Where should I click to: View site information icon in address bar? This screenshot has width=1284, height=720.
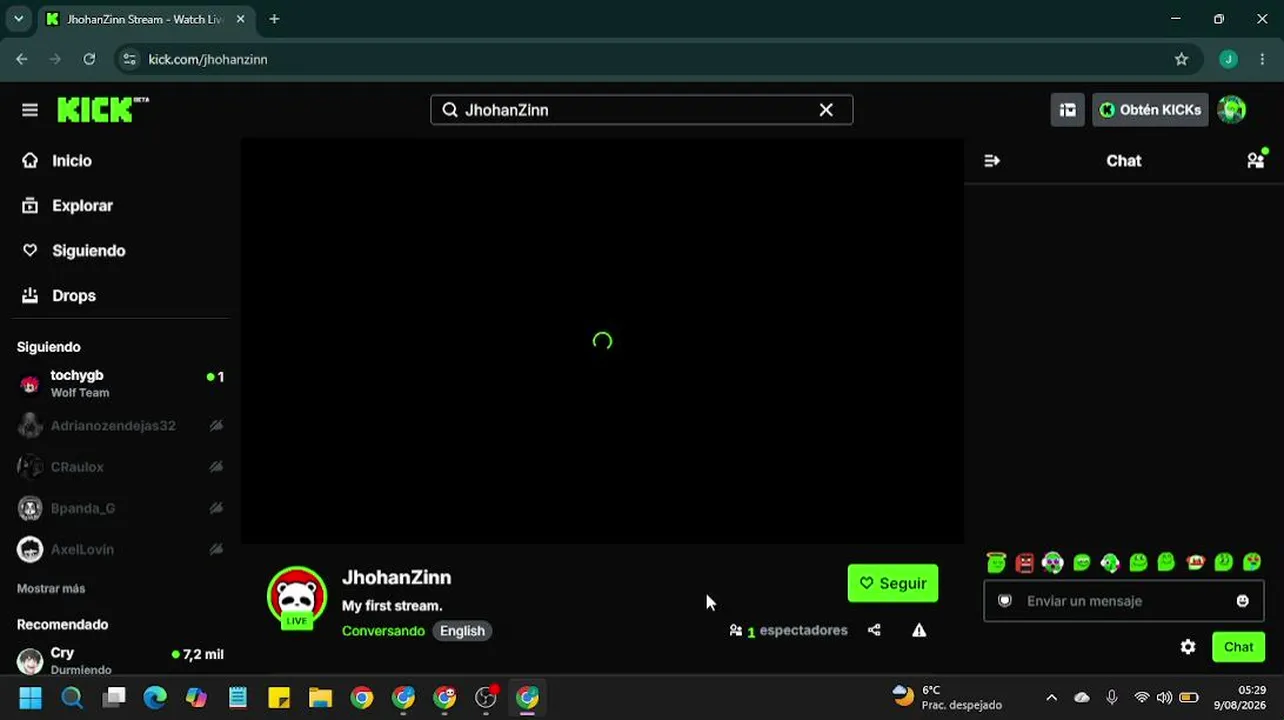(129, 59)
